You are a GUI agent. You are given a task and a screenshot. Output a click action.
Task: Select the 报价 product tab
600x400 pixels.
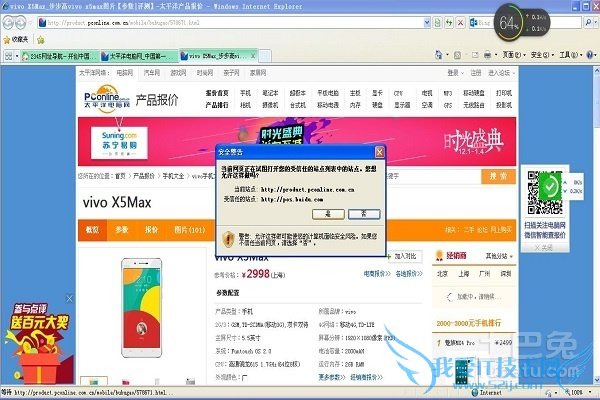click(x=151, y=230)
